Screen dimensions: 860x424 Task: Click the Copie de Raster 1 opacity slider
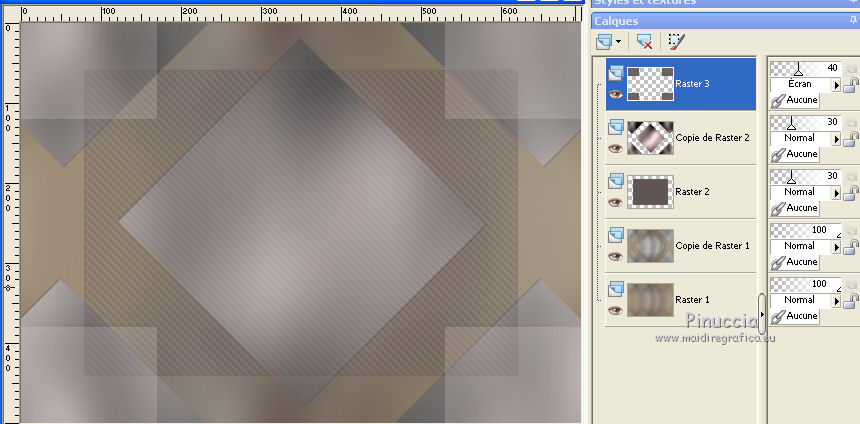point(806,230)
